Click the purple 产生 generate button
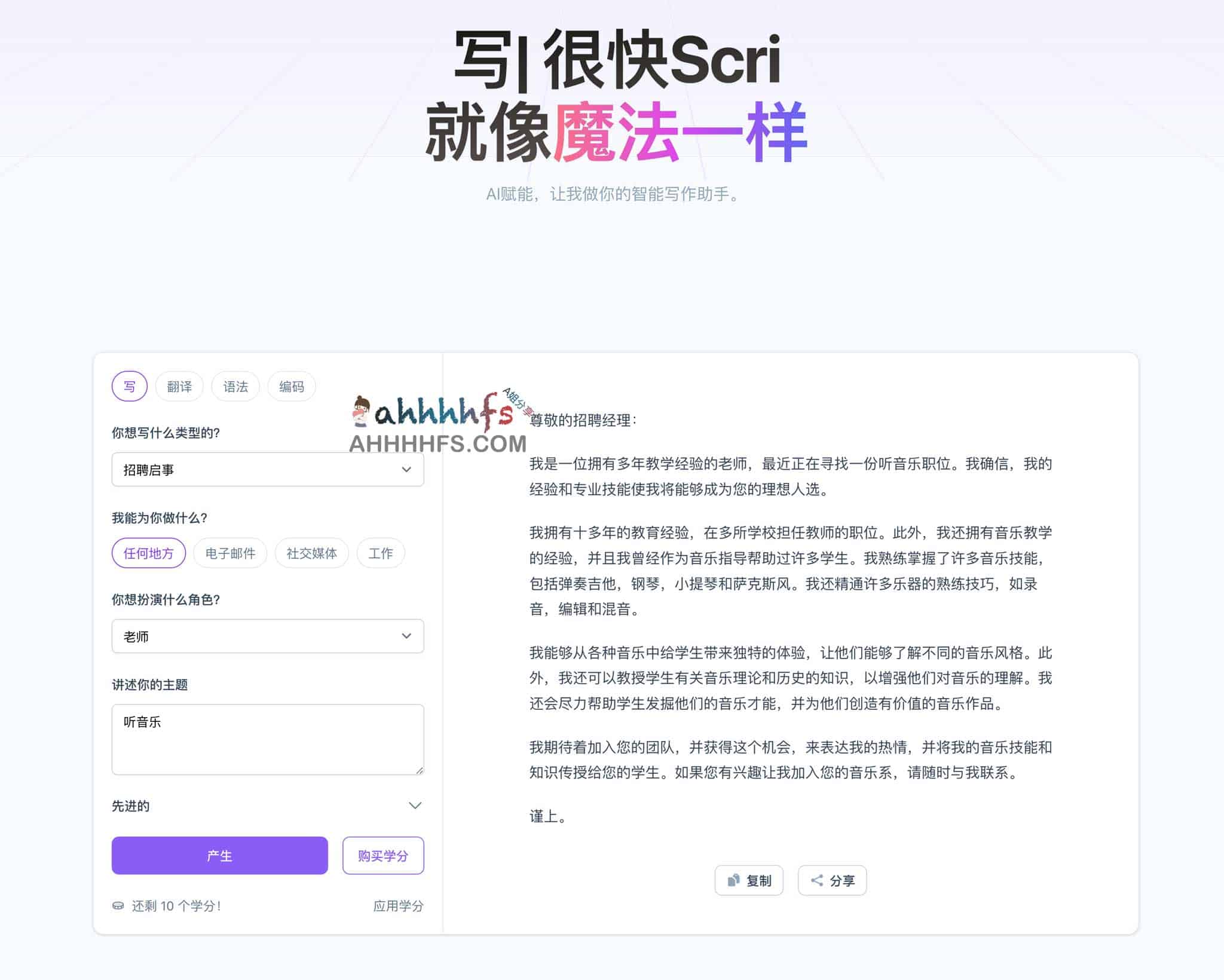 coord(219,856)
